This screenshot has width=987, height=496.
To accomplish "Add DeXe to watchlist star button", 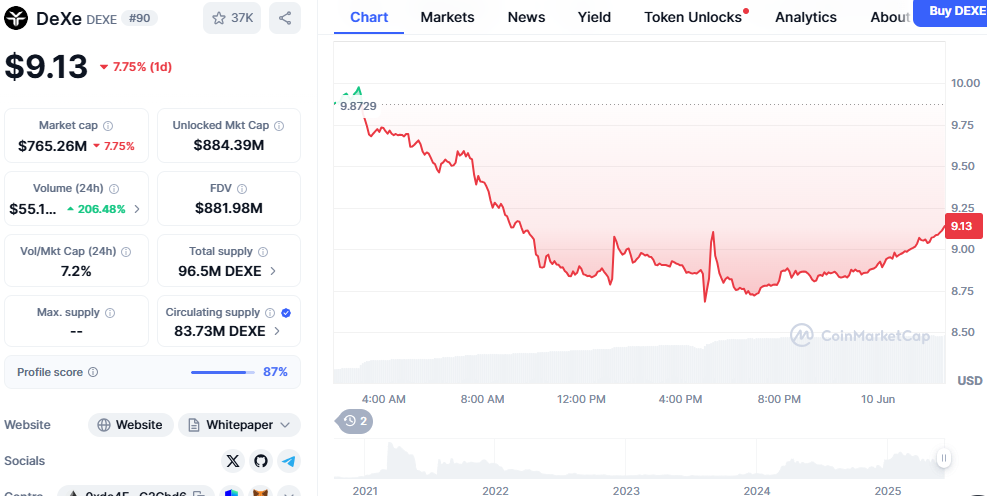I will point(232,18).
